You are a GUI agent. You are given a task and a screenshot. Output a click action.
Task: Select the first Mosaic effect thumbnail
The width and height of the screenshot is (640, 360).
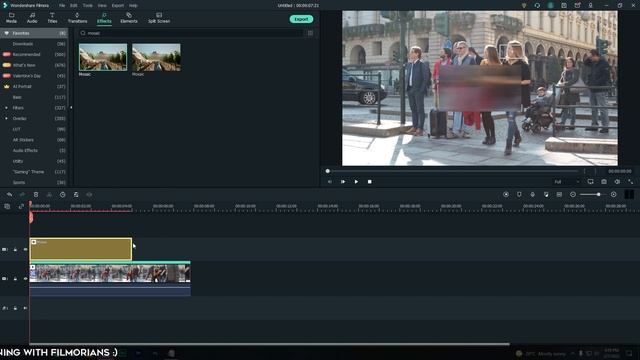[x=103, y=57]
